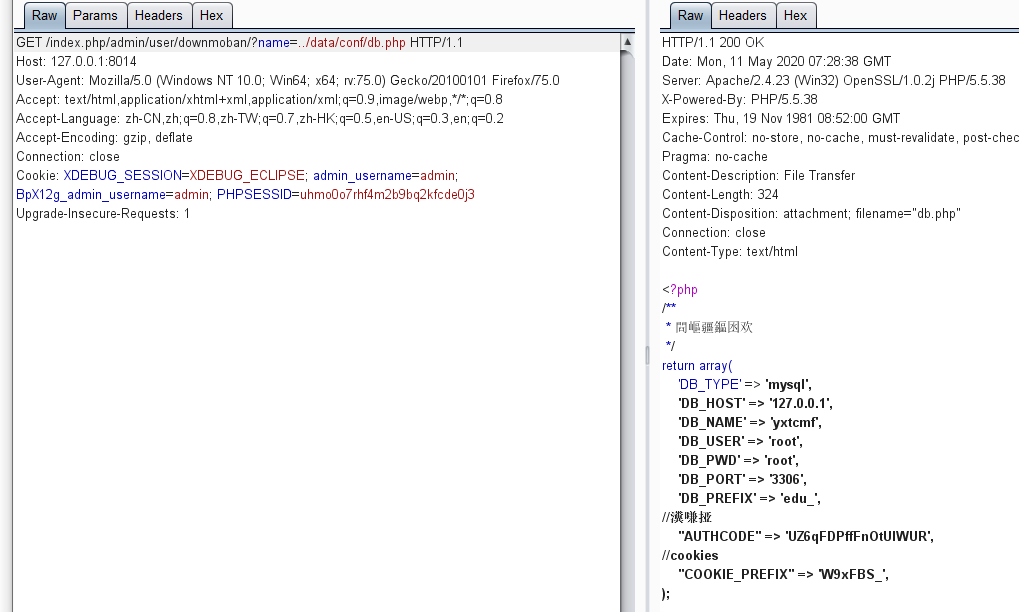Click the Date: Mon, 11 May 2020 line
1019x612 pixels.
click(x=777, y=62)
